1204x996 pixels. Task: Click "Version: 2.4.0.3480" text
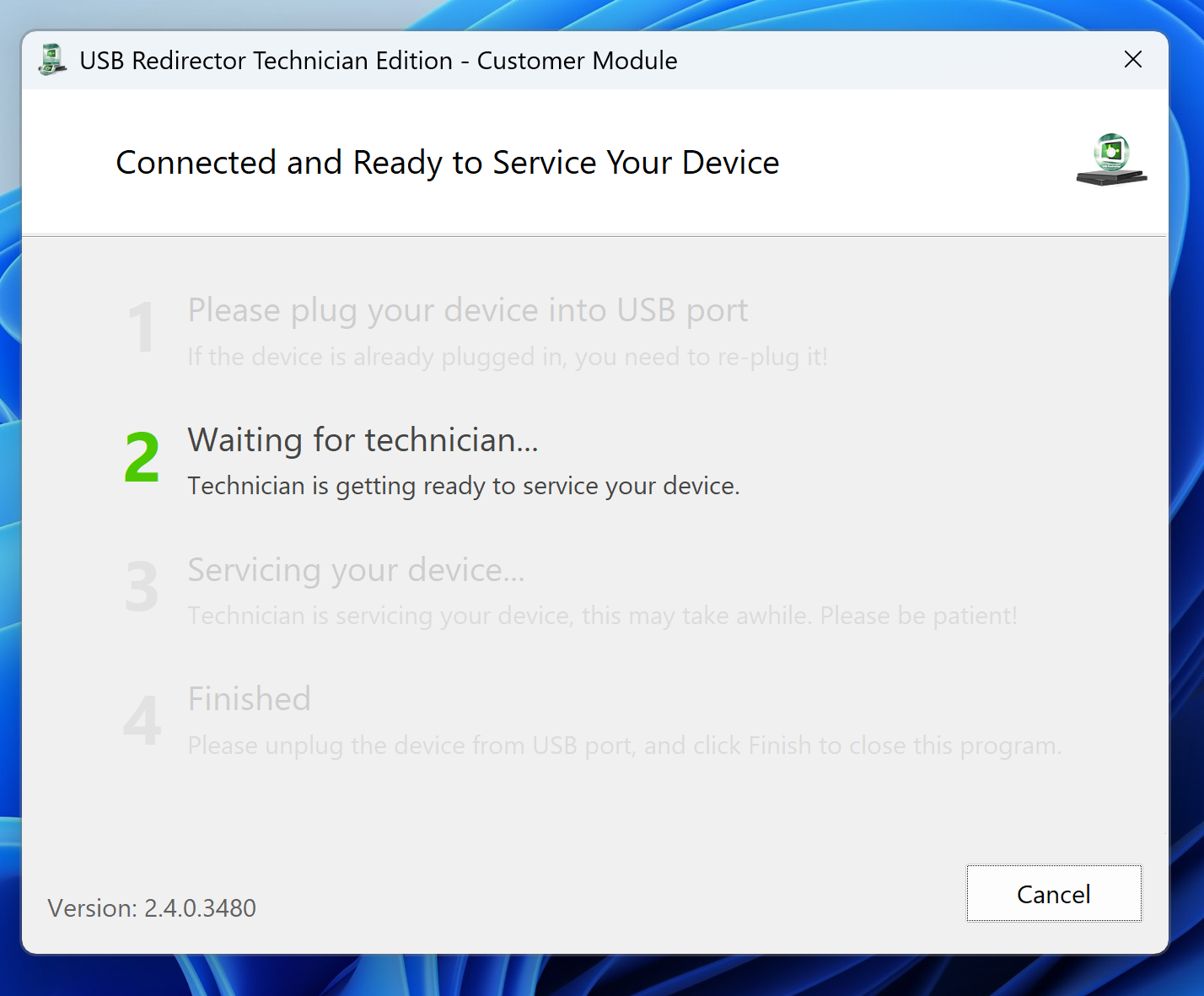[x=152, y=908]
